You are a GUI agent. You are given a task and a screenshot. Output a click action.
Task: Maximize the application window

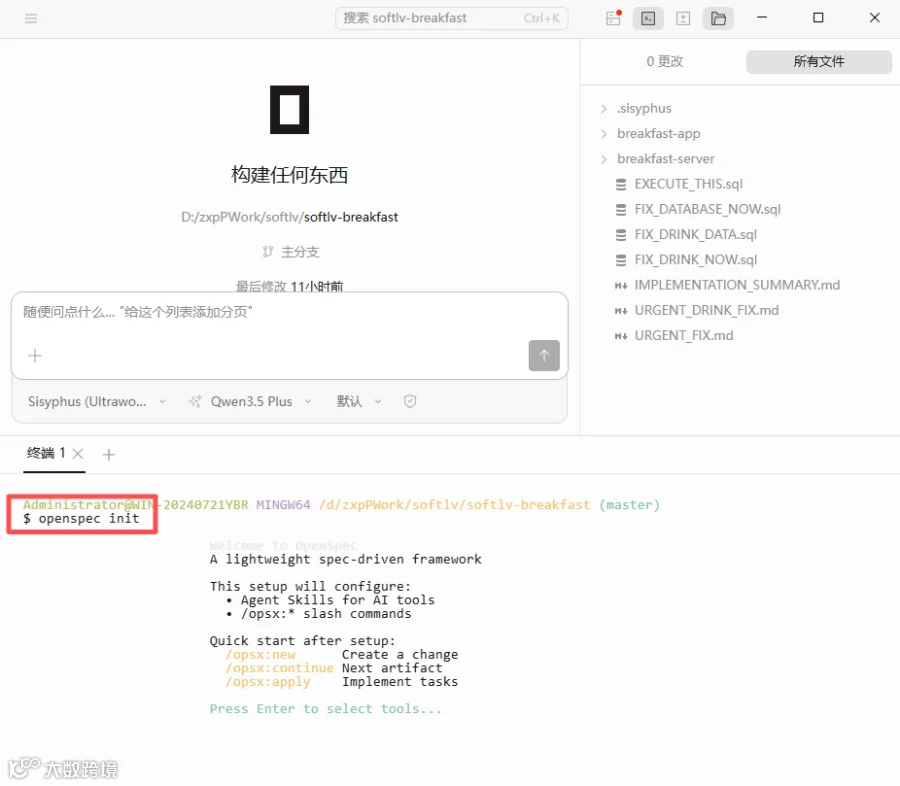[x=818, y=18]
